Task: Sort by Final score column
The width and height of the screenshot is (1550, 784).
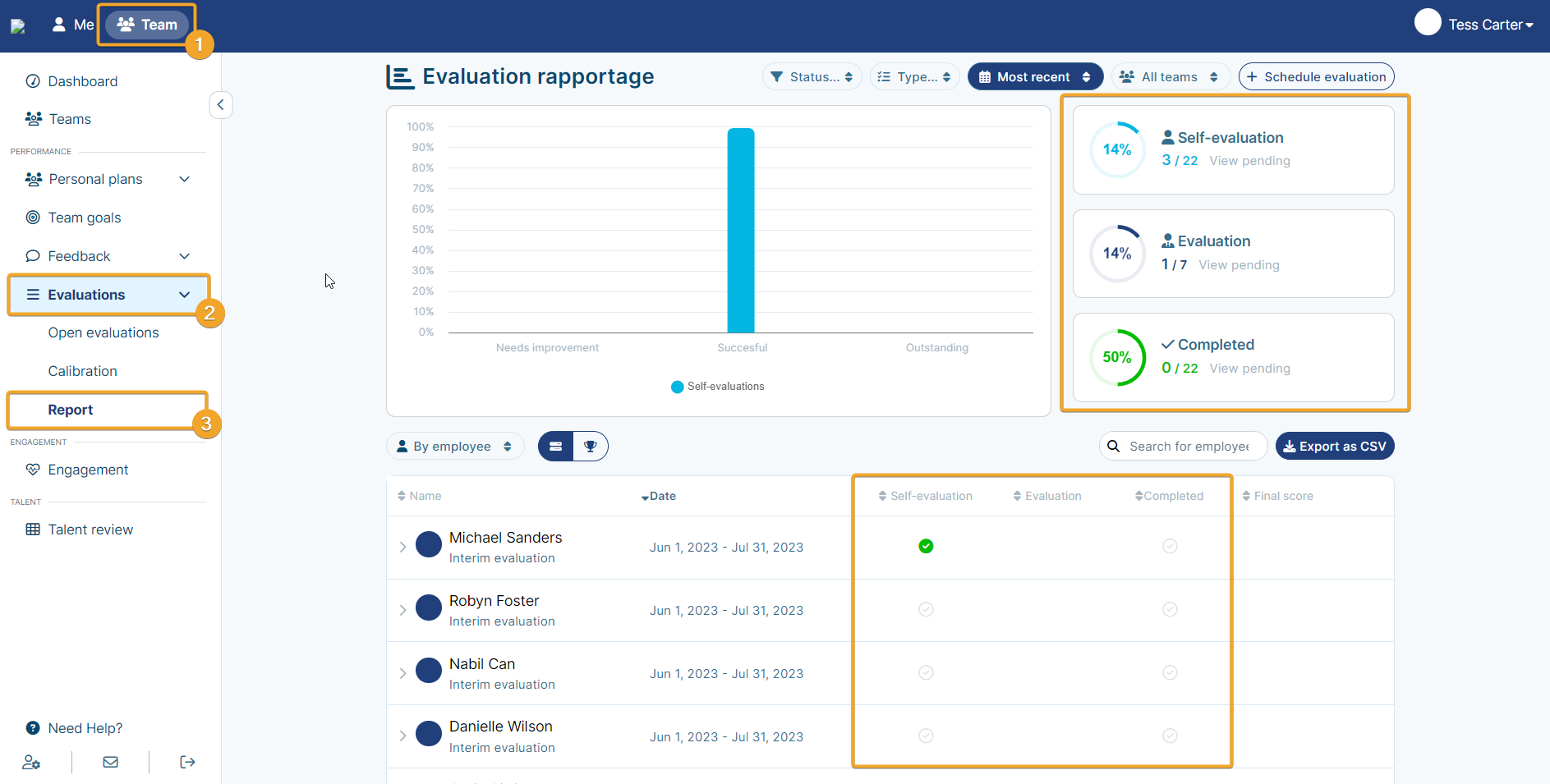Action: coord(1277,496)
